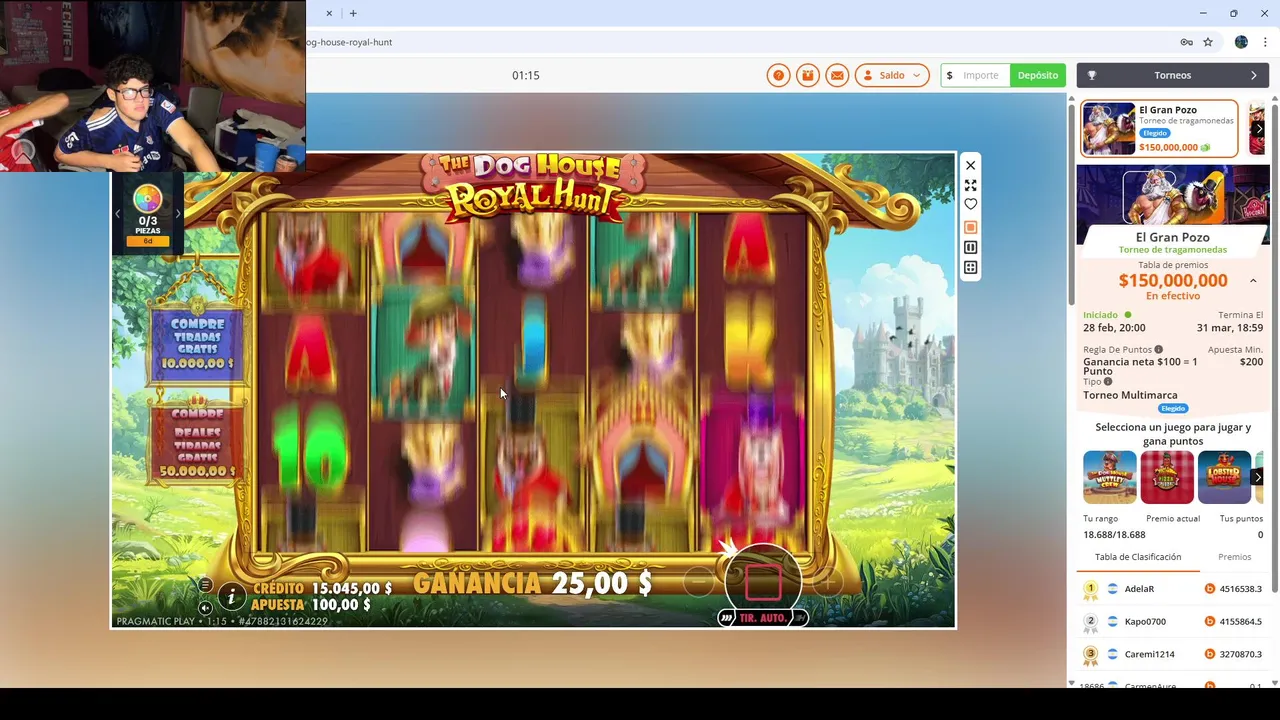Open the envelope messages icon
Viewport: 1280px width, 720px height.
pos(837,75)
